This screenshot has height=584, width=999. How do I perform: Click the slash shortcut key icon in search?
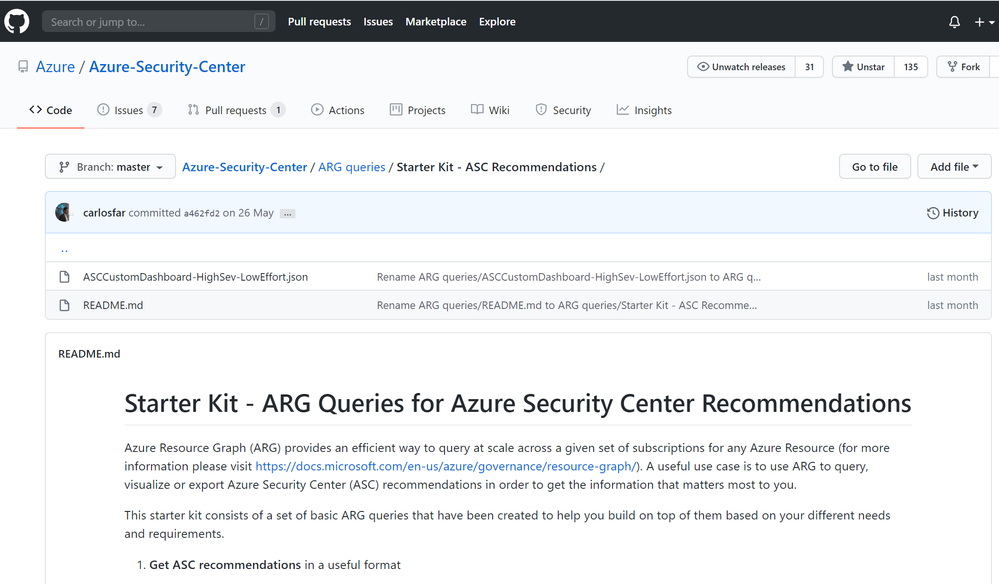tap(261, 22)
